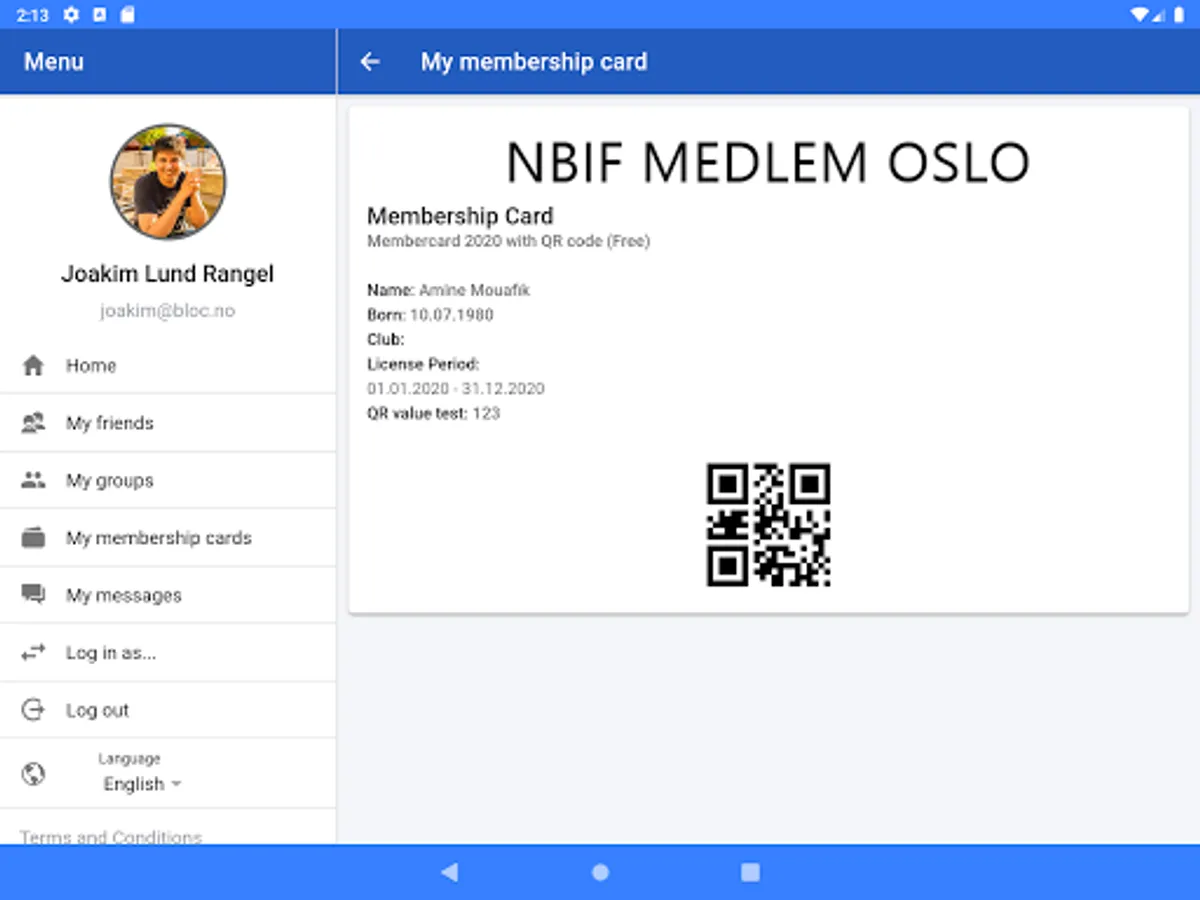The image size is (1200, 900).
Task: Open My membership cards menu item
Action: 168,538
